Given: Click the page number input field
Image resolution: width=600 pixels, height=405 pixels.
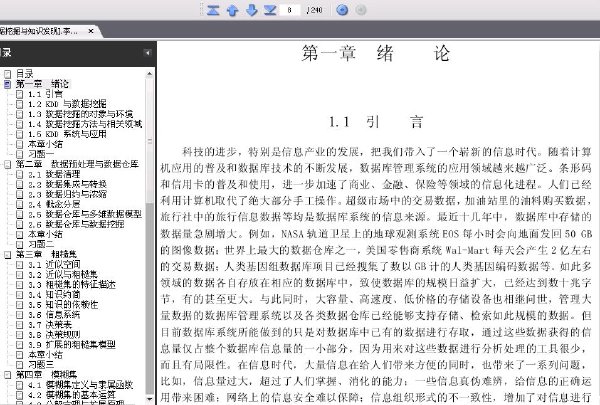Looking at the screenshot, I should click(x=290, y=10).
